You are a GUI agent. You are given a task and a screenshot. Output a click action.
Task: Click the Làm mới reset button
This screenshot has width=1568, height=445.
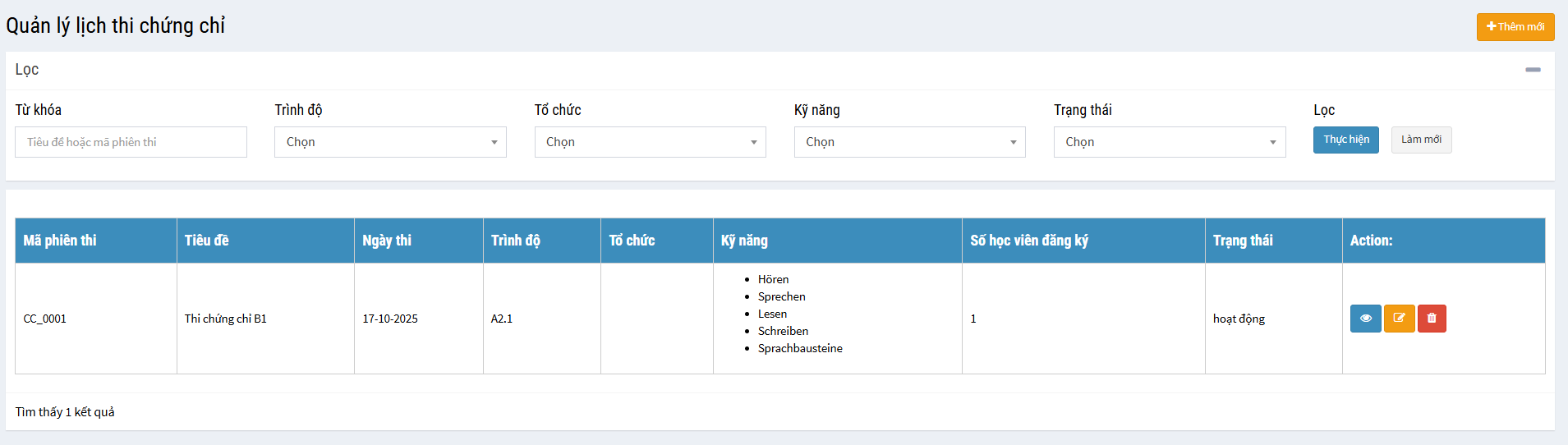tap(1421, 140)
